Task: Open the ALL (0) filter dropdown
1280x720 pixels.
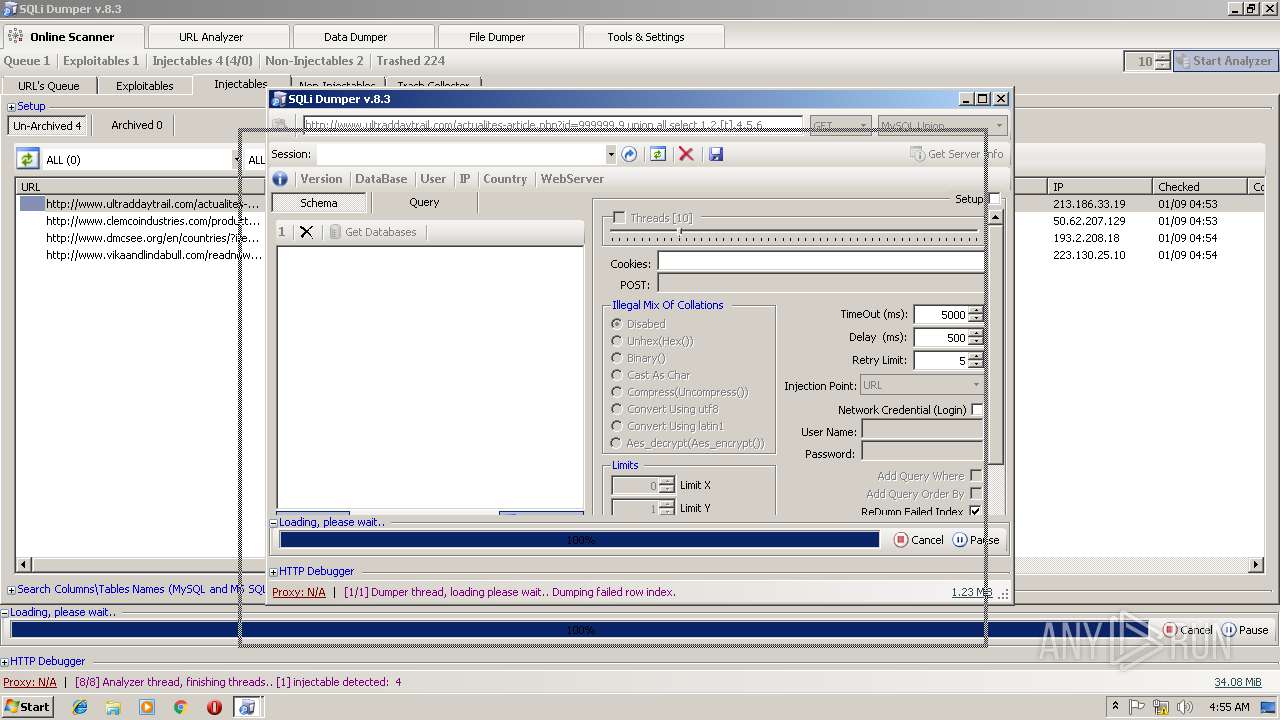Action: pyautogui.click(x=236, y=160)
